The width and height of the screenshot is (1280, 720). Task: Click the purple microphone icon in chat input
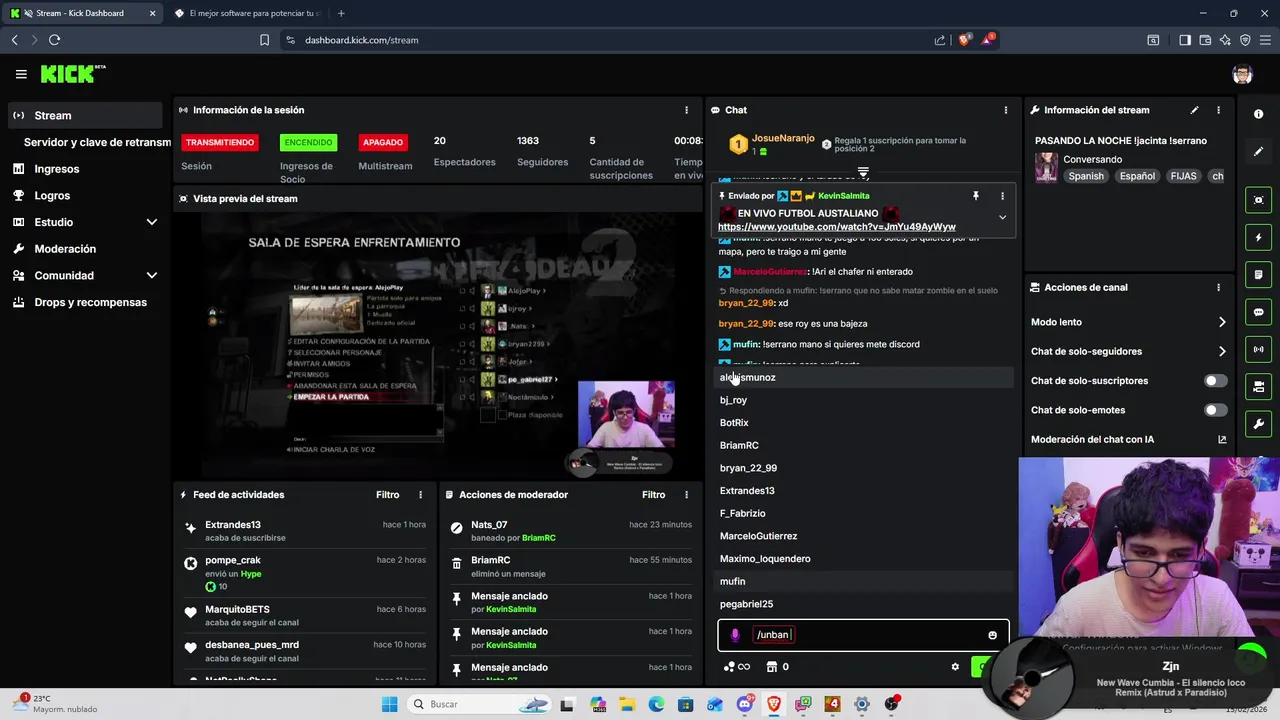735,635
